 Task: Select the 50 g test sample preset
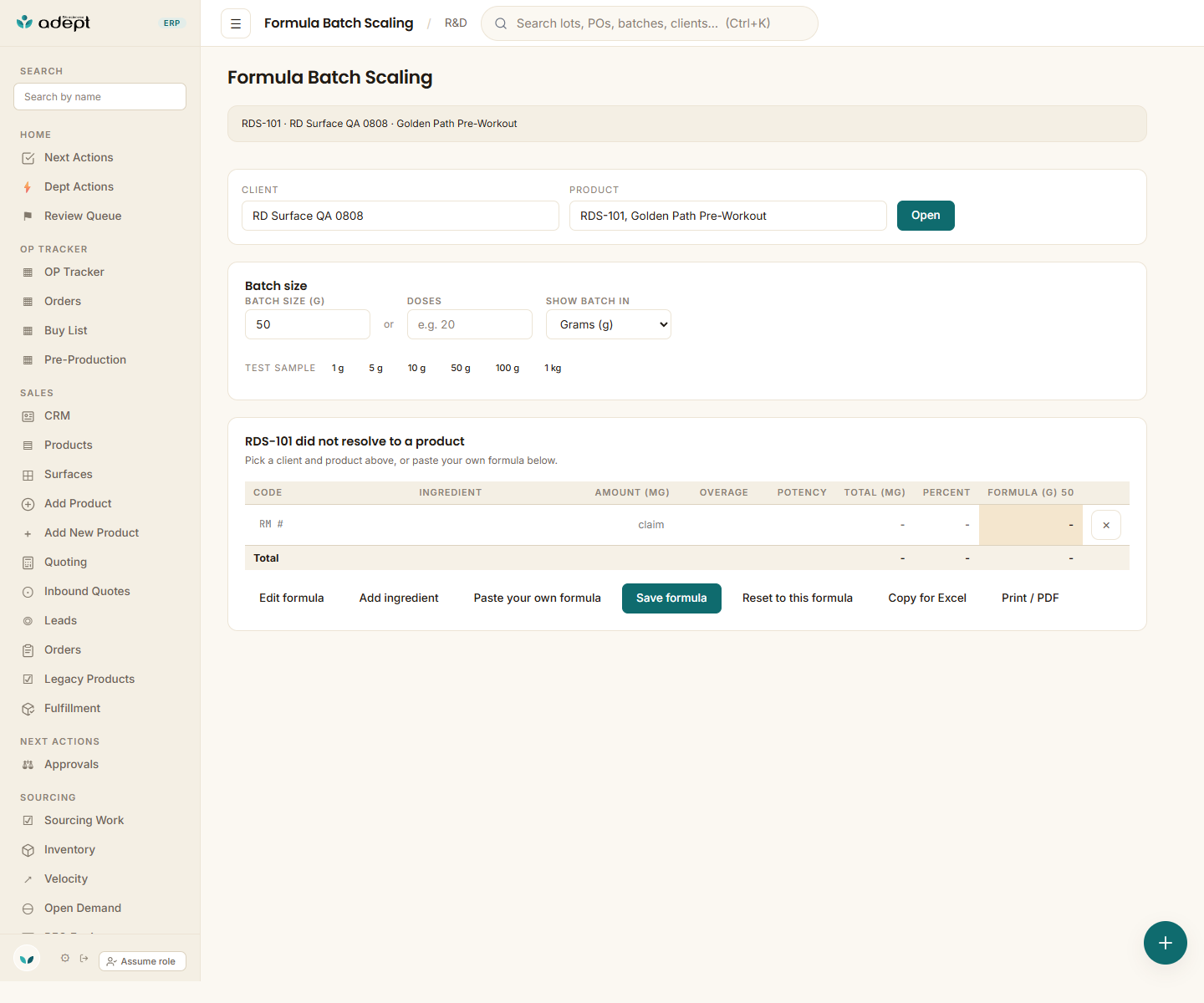click(x=461, y=369)
